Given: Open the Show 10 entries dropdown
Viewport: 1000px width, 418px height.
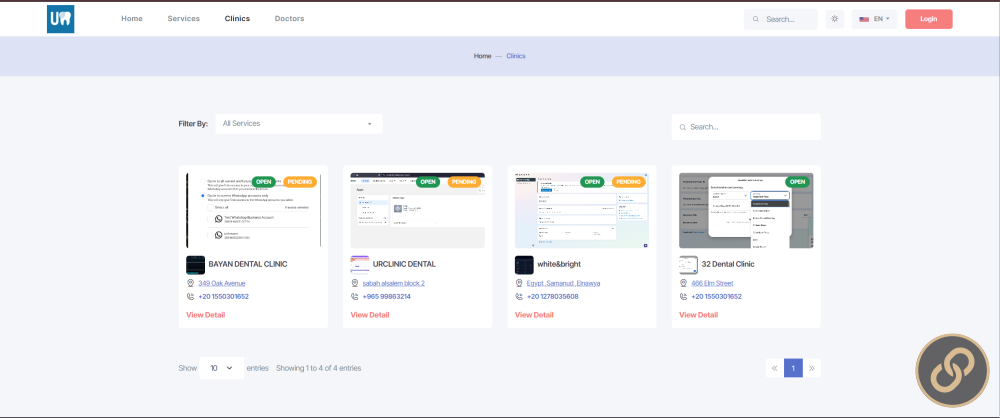Looking at the screenshot, I should (221, 368).
